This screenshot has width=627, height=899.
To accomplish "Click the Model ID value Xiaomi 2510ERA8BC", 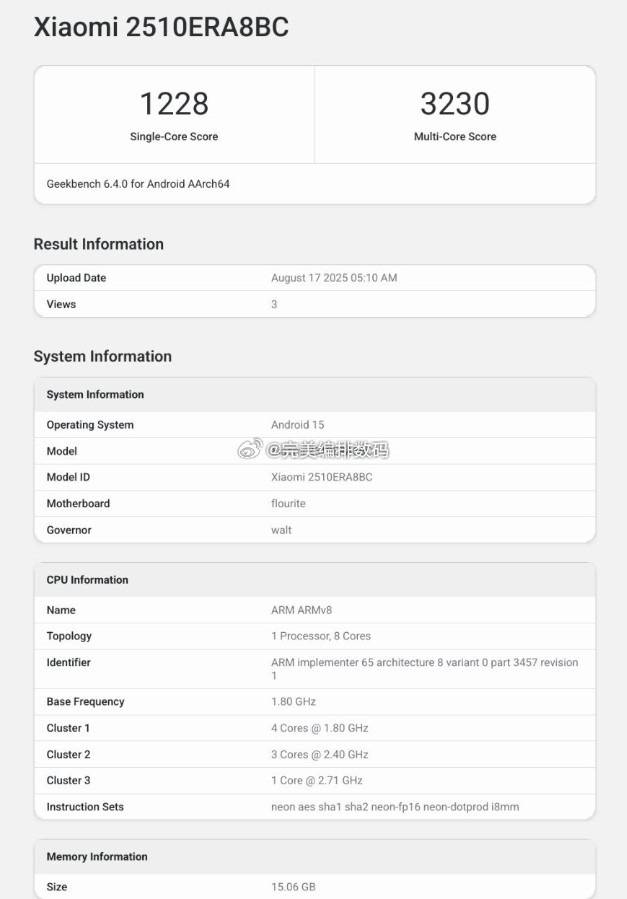I will pos(322,477).
